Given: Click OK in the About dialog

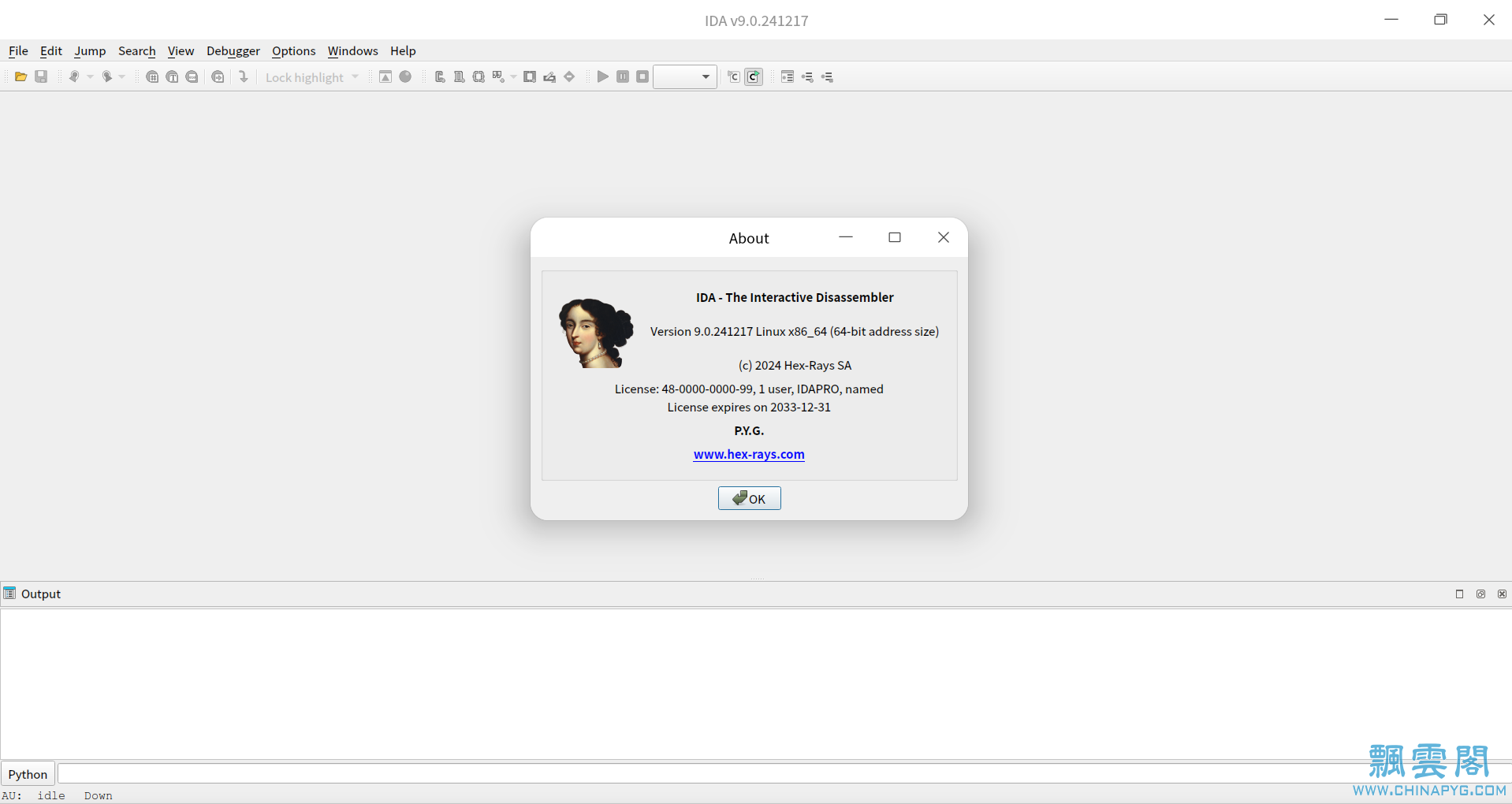Looking at the screenshot, I should pos(749,498).
